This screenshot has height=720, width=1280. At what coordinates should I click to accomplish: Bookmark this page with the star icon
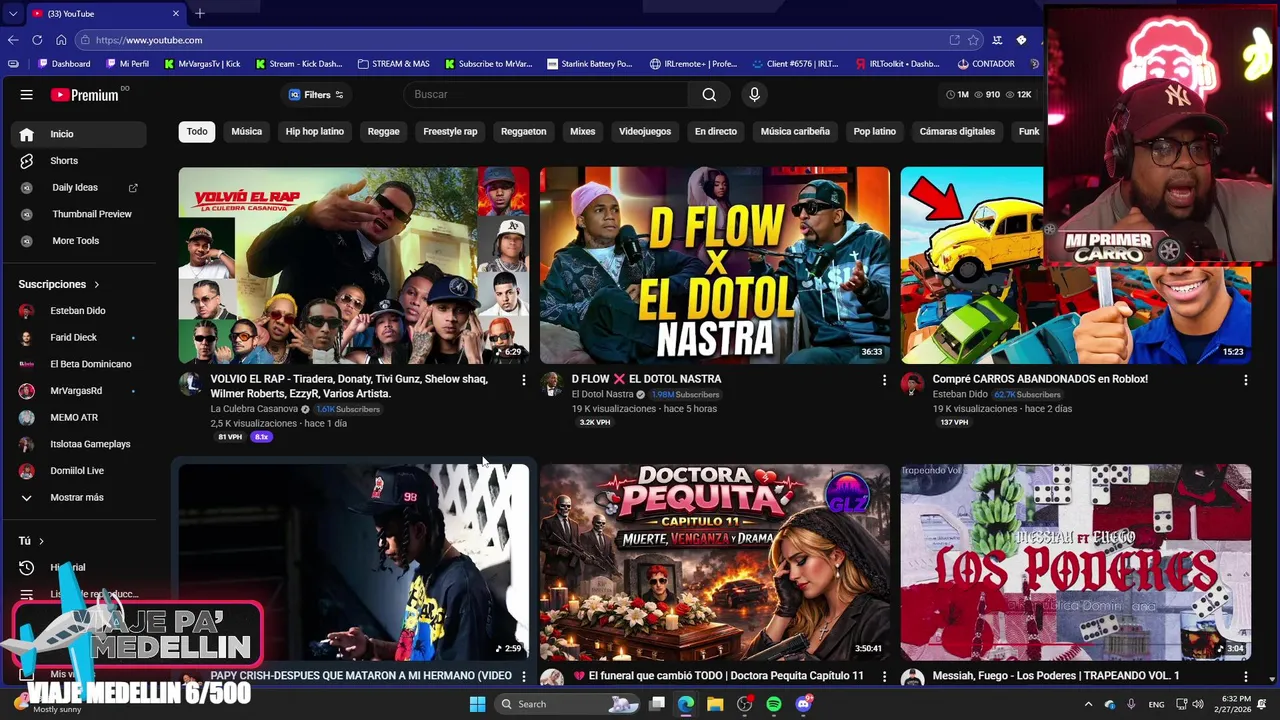click(x=975, y=40)
